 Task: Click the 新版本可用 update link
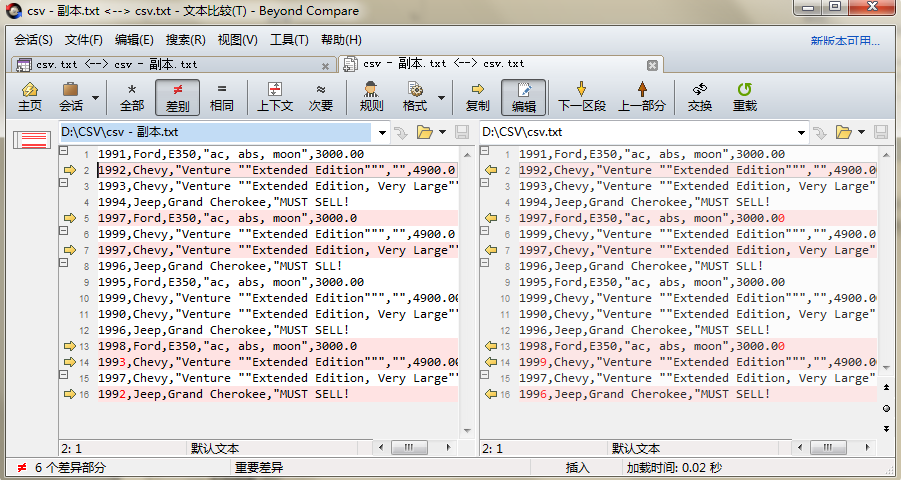click(x=845, y=41)
